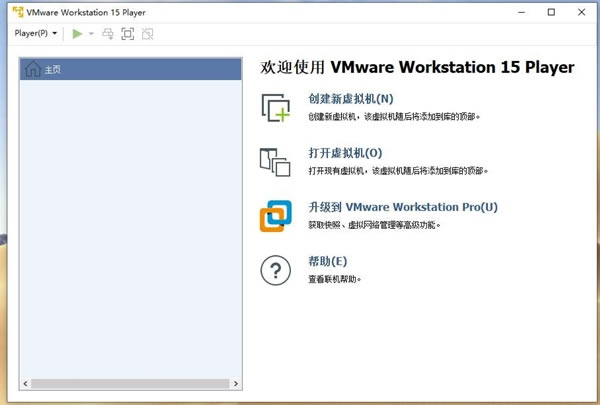Click the help question mark icon
The height and width of the screenshot is (405, 600).
point(276,270)
